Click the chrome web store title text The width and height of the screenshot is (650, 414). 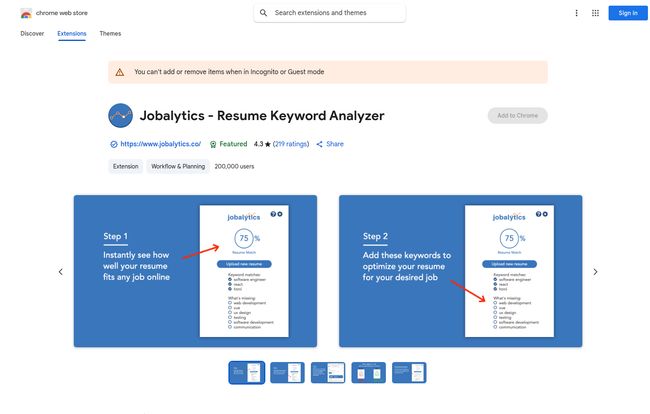[62, 13]
